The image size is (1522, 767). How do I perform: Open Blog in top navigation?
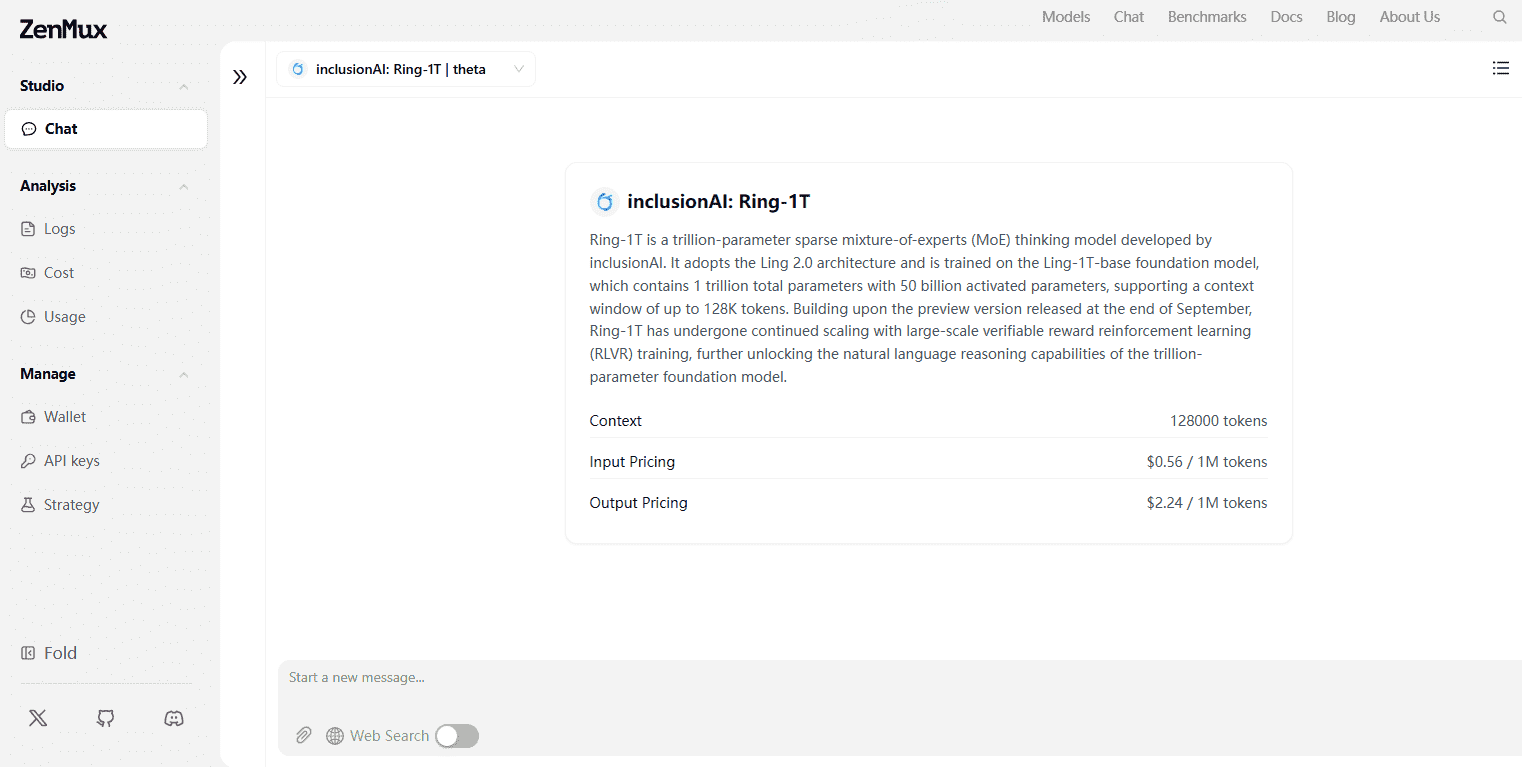pyautogui.click(x=1341, y=17)
